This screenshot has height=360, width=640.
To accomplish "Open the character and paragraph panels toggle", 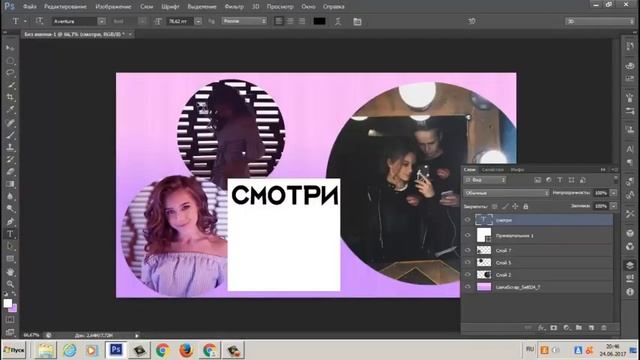I will click(357, 21).
